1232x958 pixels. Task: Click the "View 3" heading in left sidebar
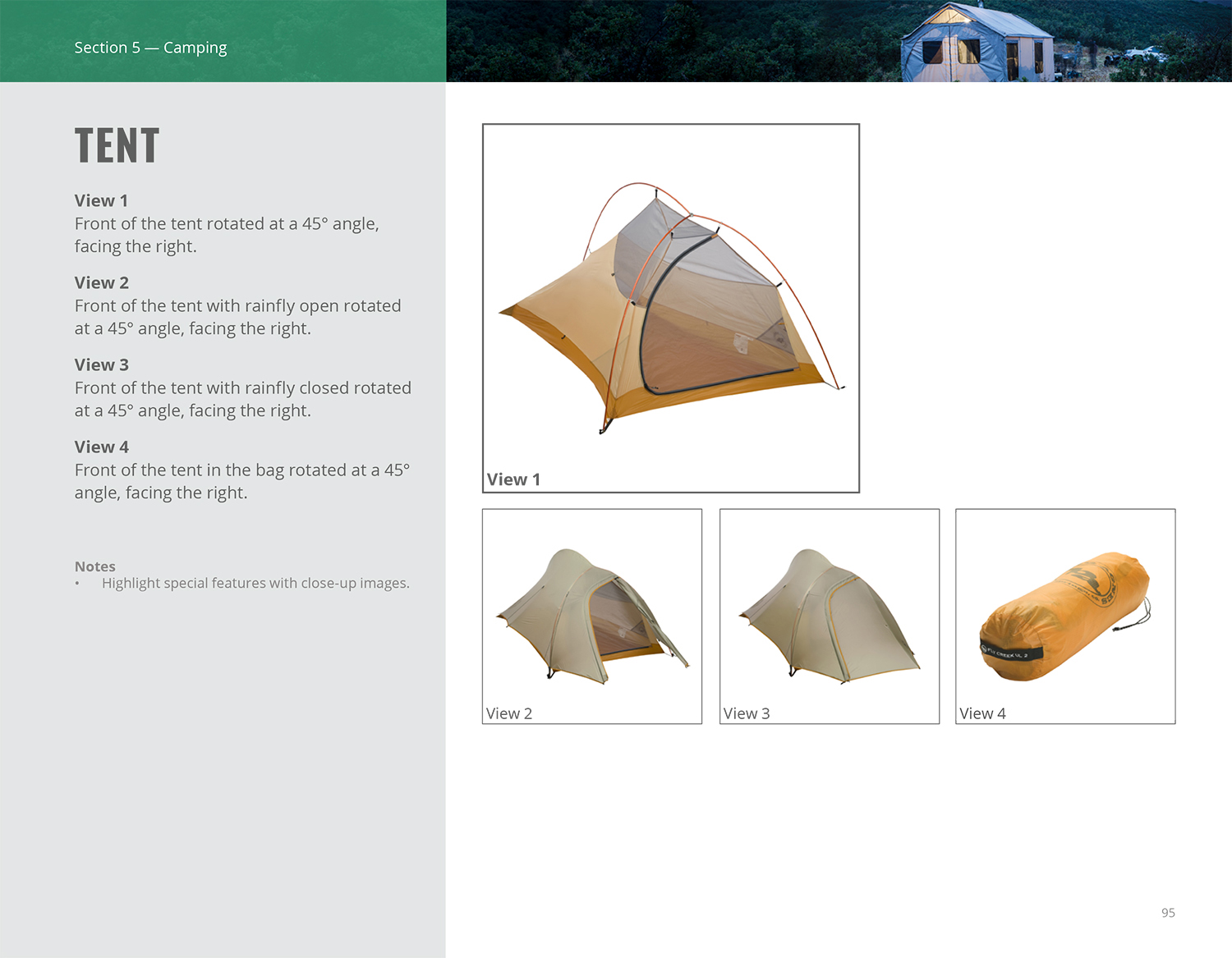pyautogui.click(x=101, y=364)
